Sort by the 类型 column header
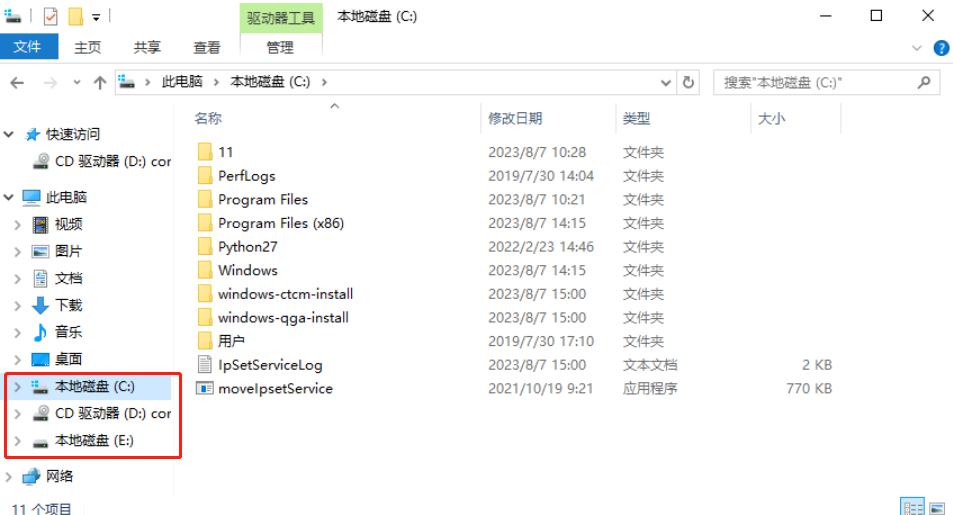Viewport: 953px width, 515px height. (x=636, y=119)
